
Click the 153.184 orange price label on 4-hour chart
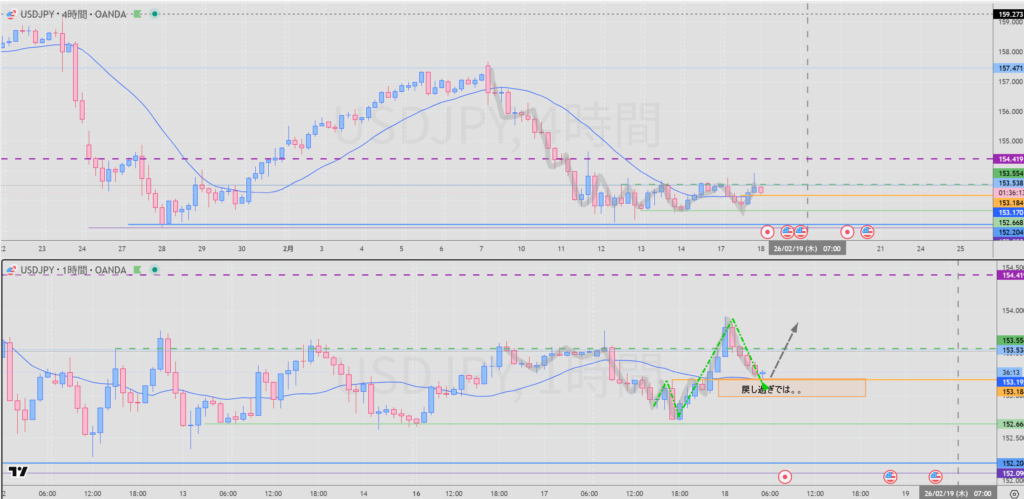pos(1008,203)
